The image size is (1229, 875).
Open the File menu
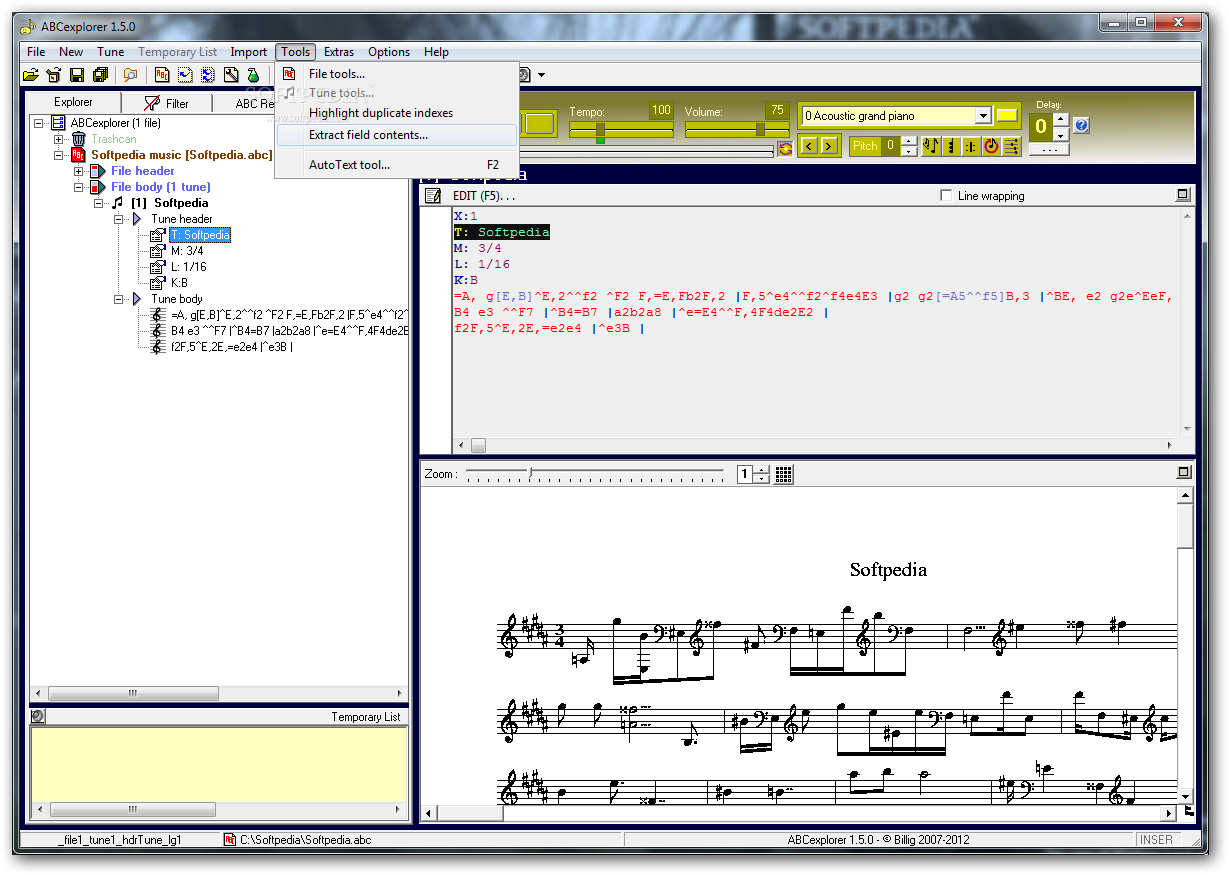tap(36, 52)
